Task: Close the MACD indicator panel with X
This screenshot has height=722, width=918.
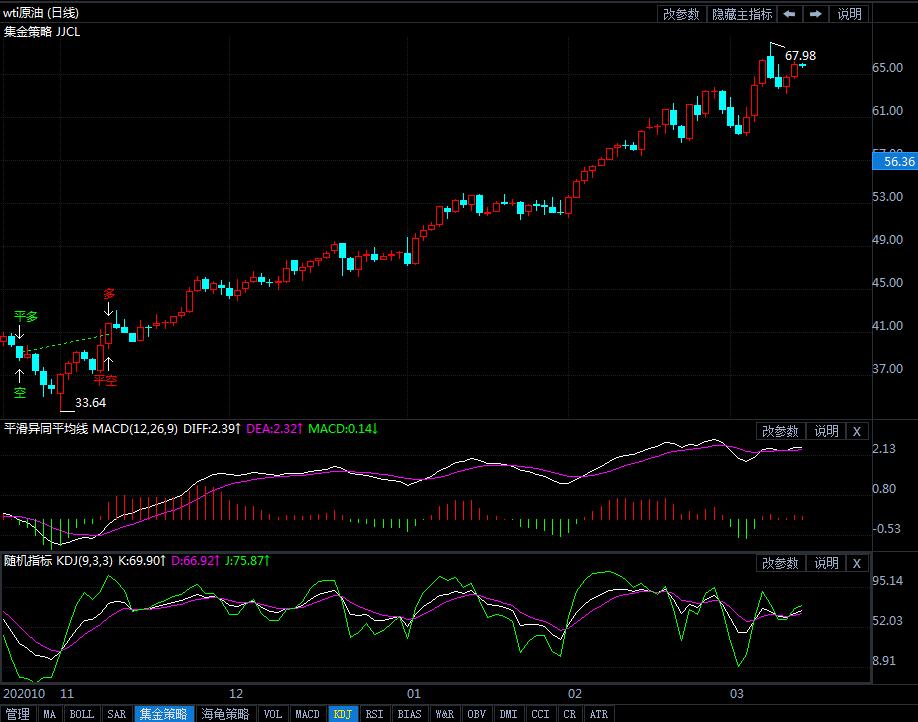Action: [857, 431]
